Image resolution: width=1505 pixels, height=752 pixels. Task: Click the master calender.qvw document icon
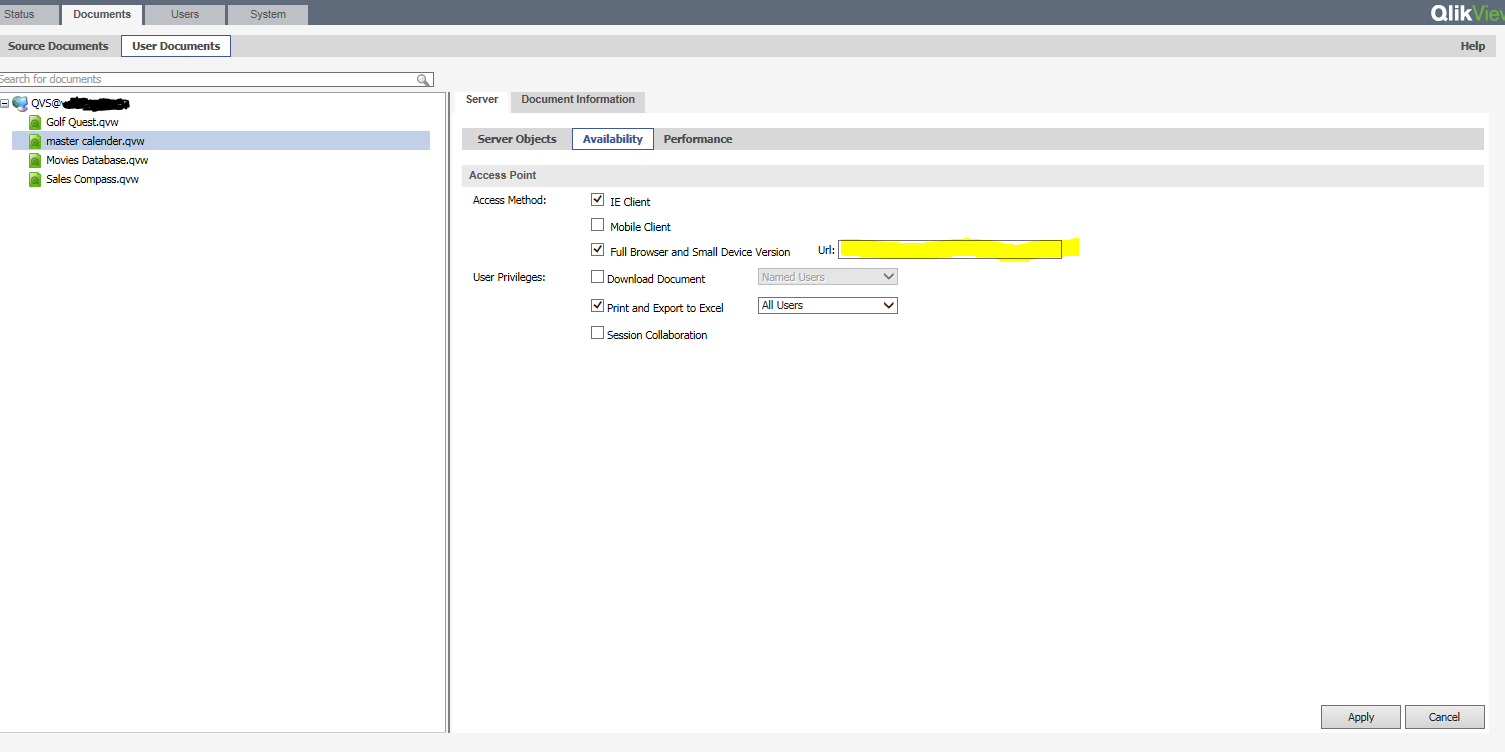point(35,141)
